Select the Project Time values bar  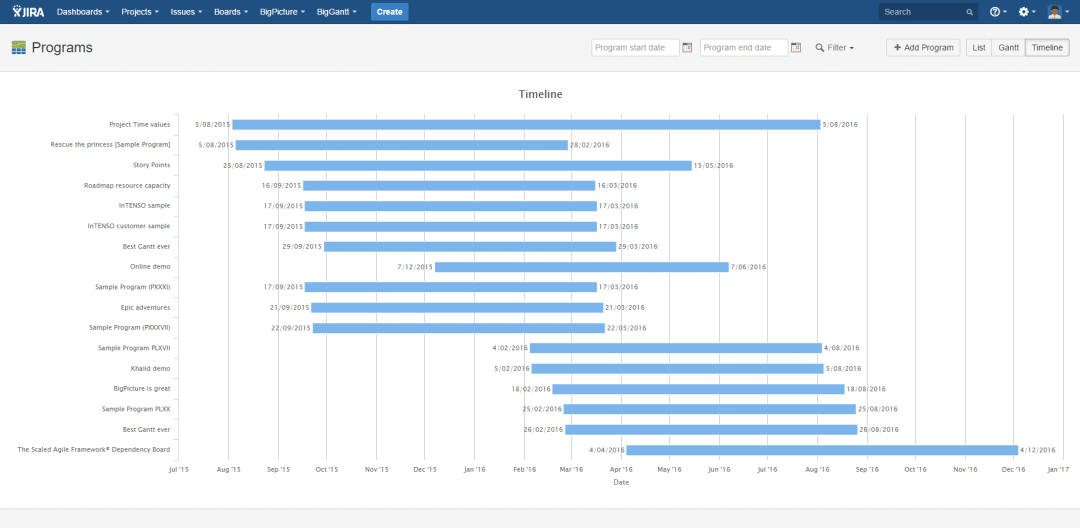(526, 125)
